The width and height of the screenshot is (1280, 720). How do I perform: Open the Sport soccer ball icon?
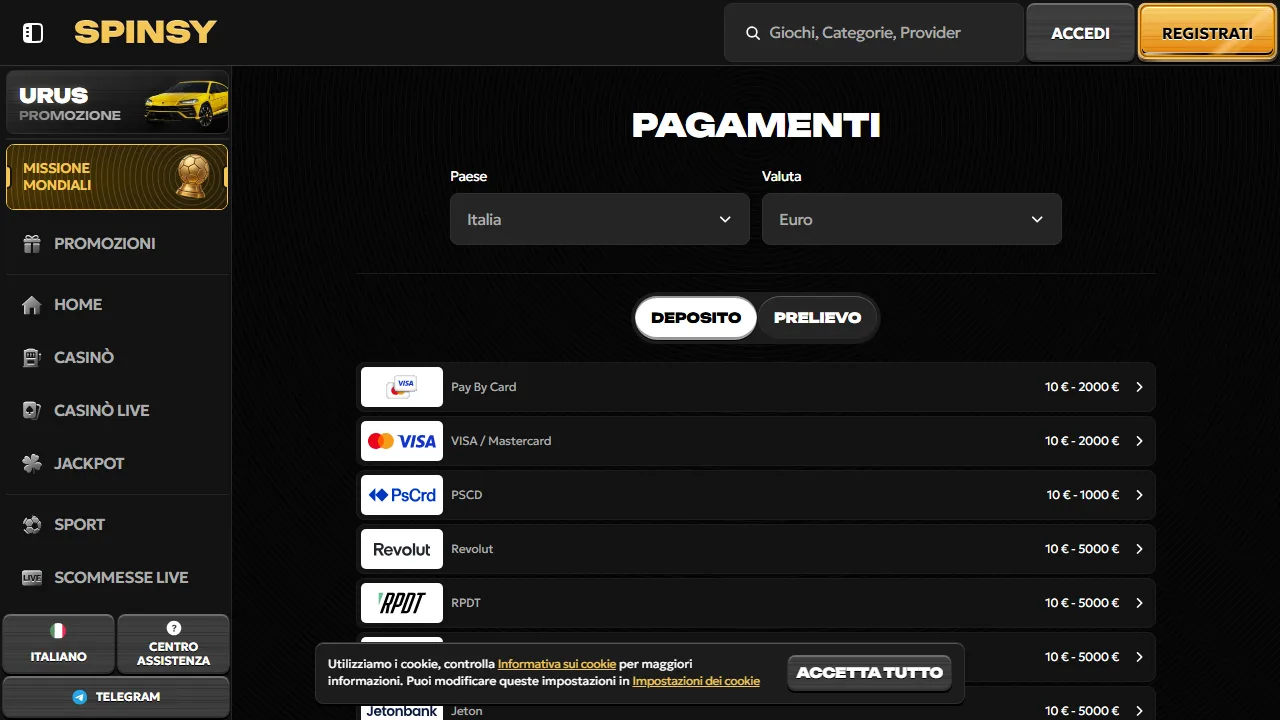[32, 524]
